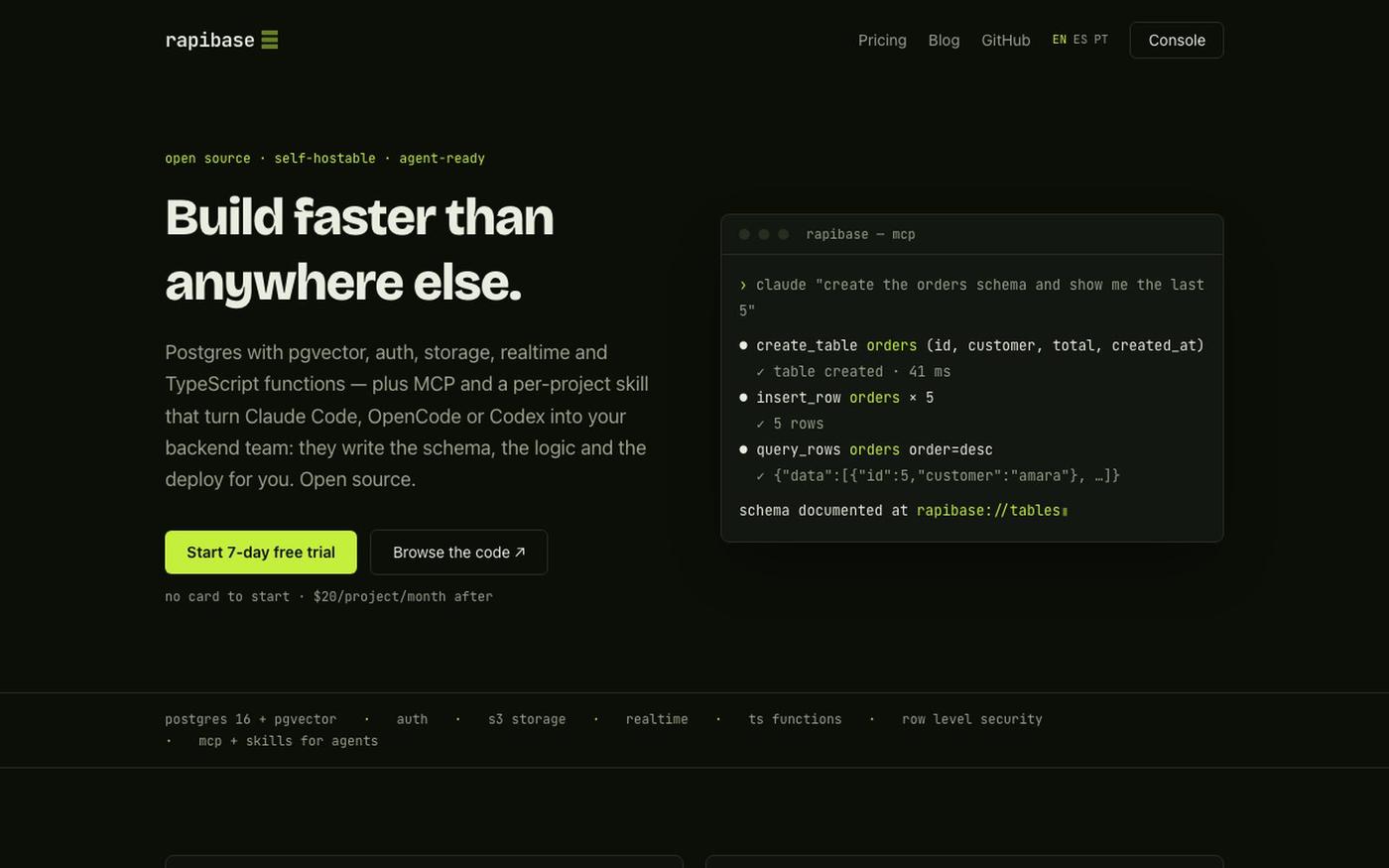The image size is (1389, 868).
Task: Click the insert_row bullet point
Action: tap(743, 398)
